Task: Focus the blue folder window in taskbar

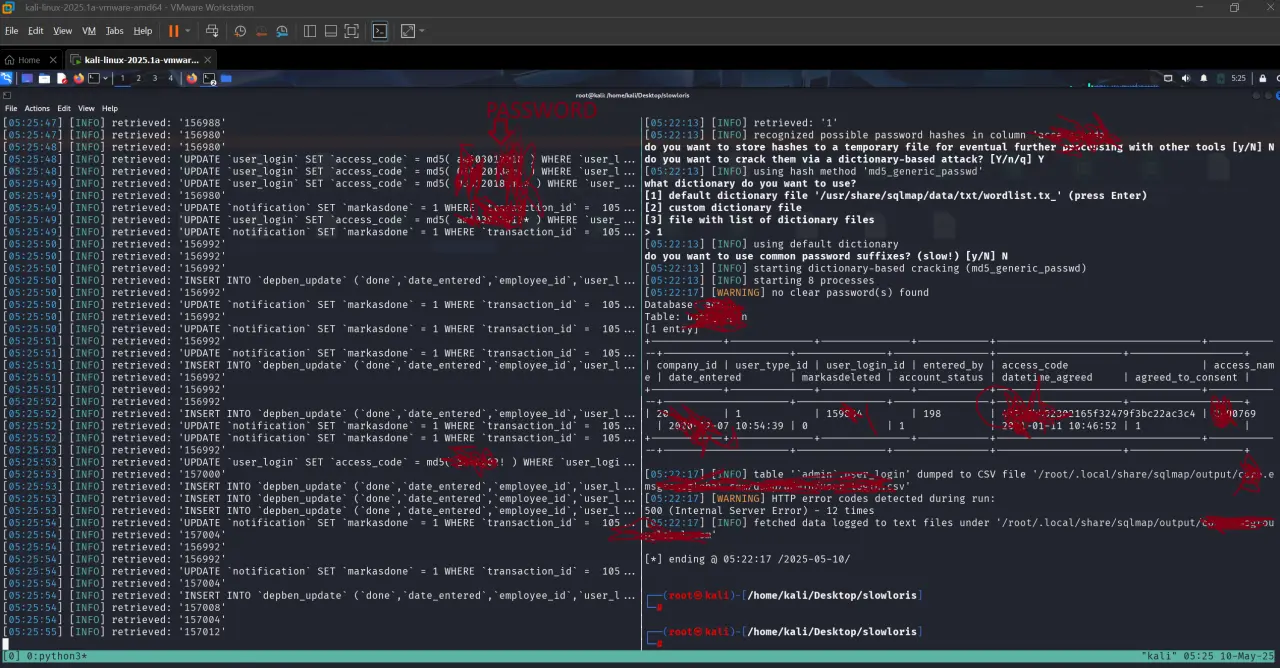Action: [226, 78]
